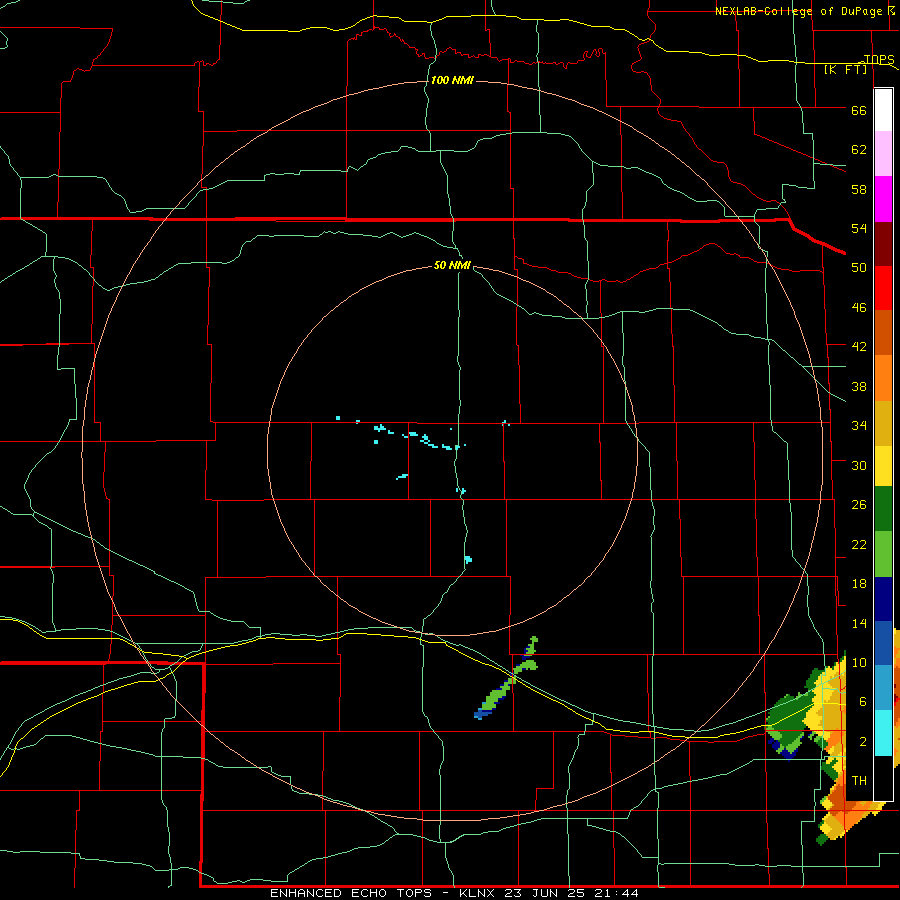Click the "[K FT]" units label

click(x=845, y=70)
